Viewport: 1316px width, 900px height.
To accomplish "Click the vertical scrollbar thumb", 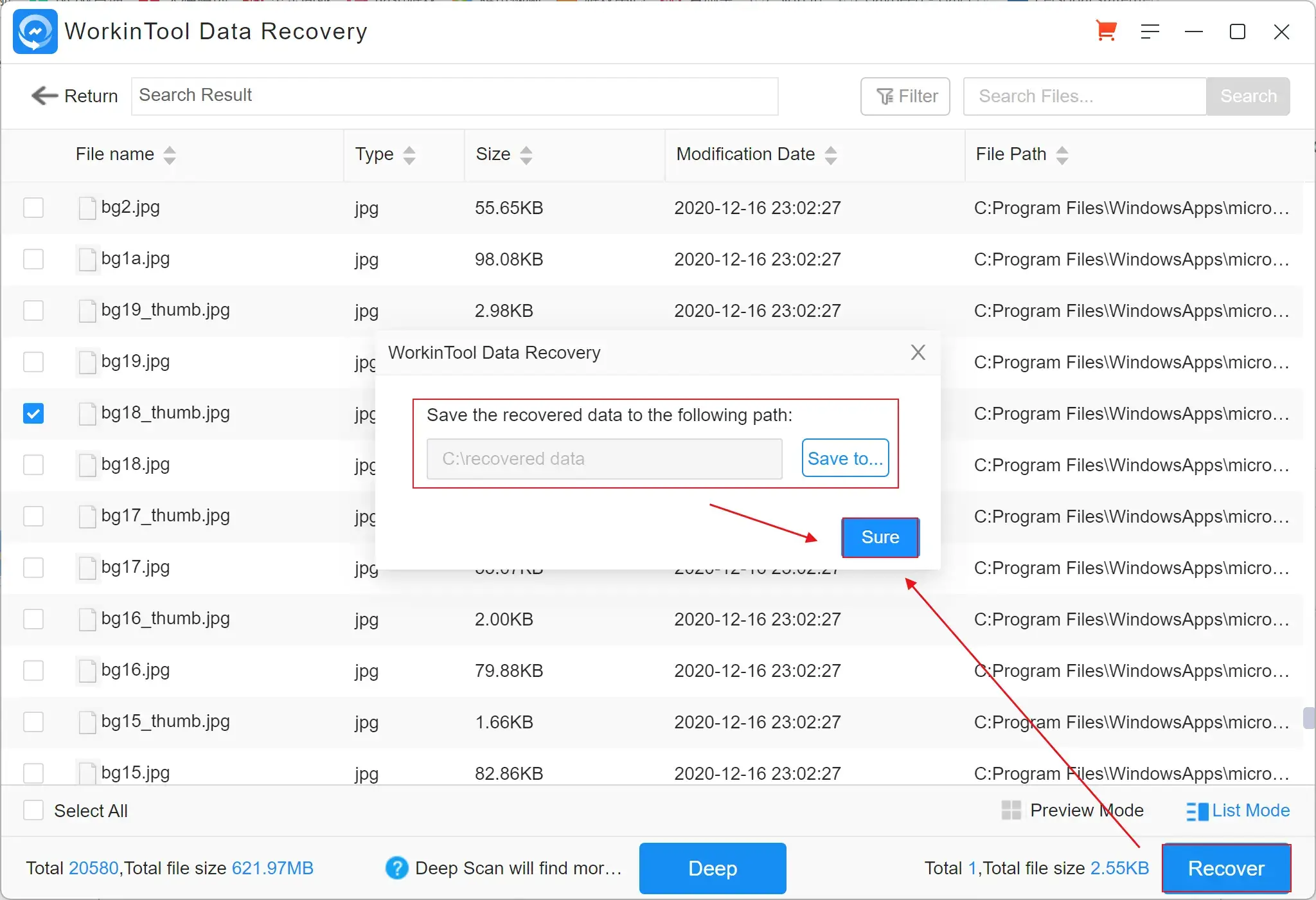I will coord(1308,718).
